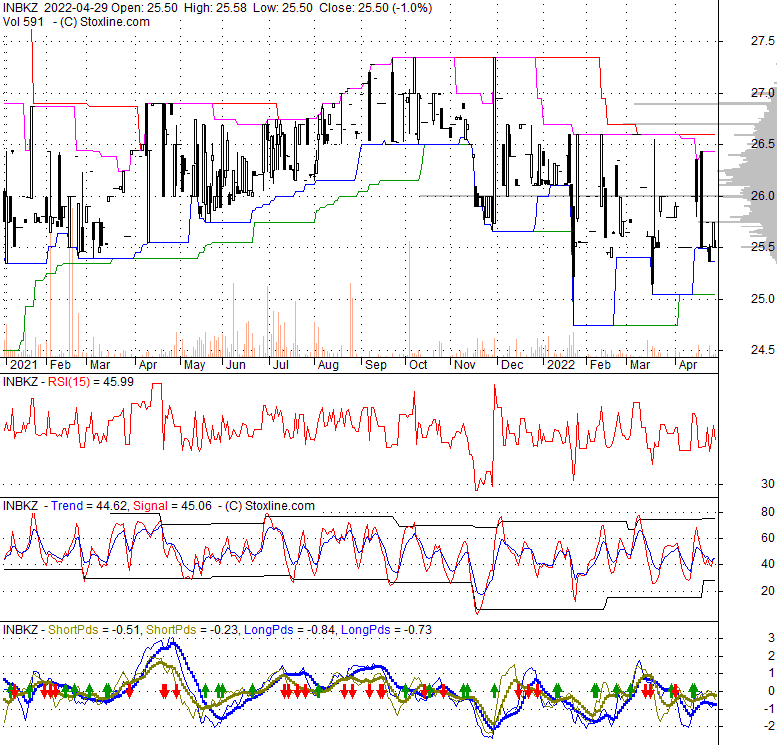This screenshot has width=778, height=746.
Task: Click the 'Trend = 44.62' label
Action: point(90,506)
